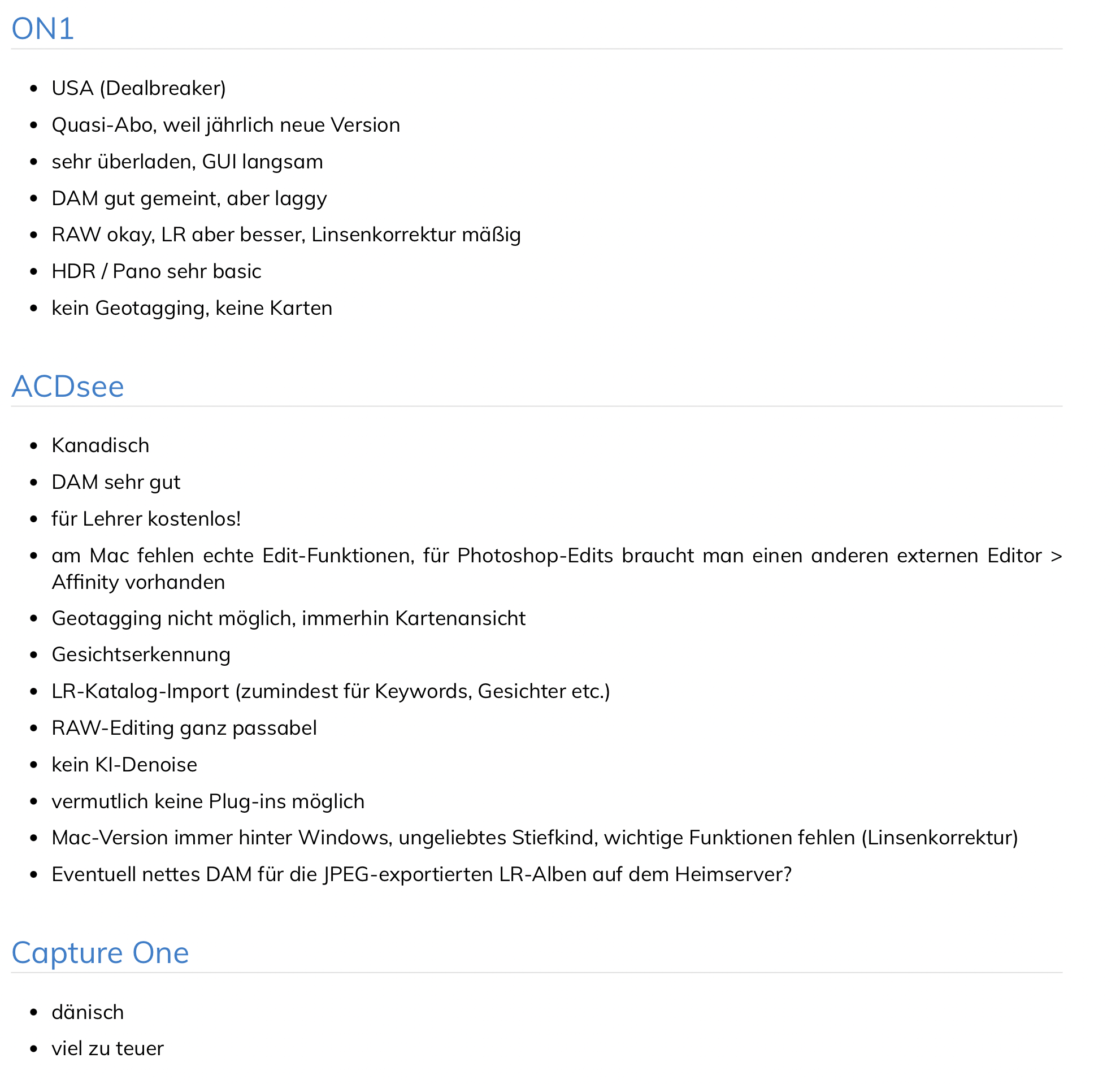Click 'für Lehrer kostenlos!' text
1120x1084 pixels.
coord(146,519)
